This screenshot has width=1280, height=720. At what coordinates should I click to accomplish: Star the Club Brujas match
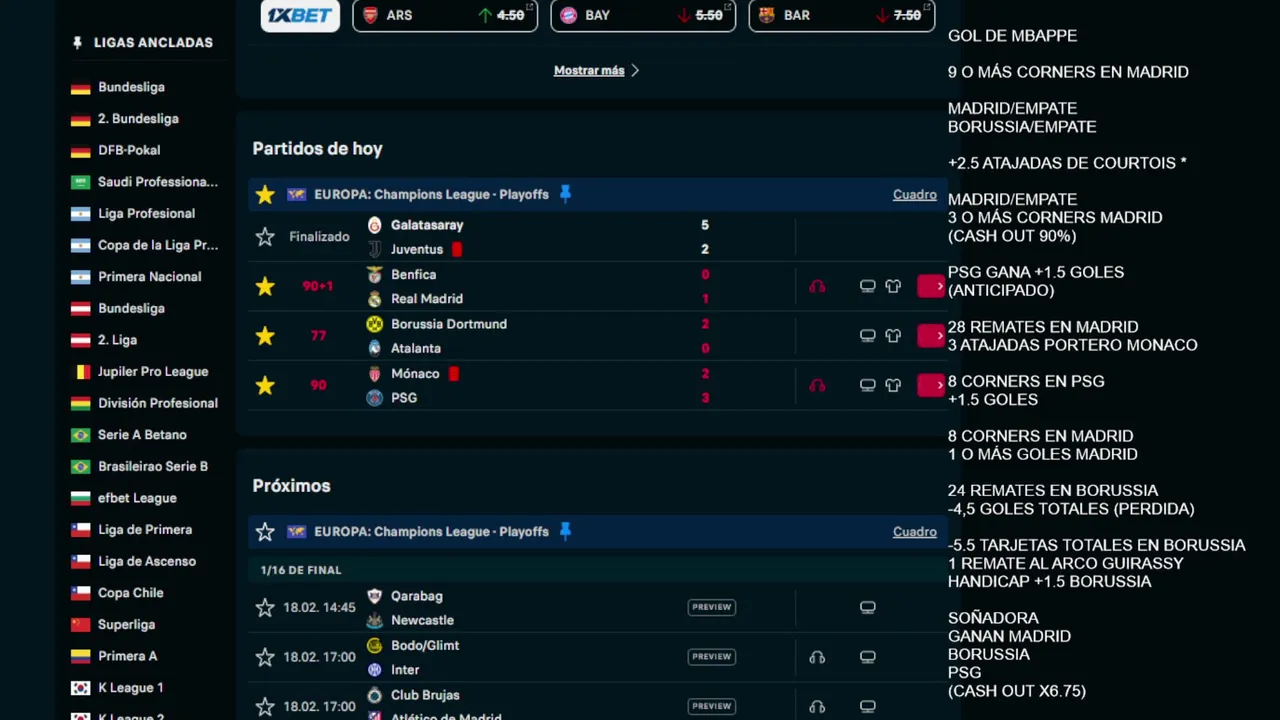coord(265,707)
